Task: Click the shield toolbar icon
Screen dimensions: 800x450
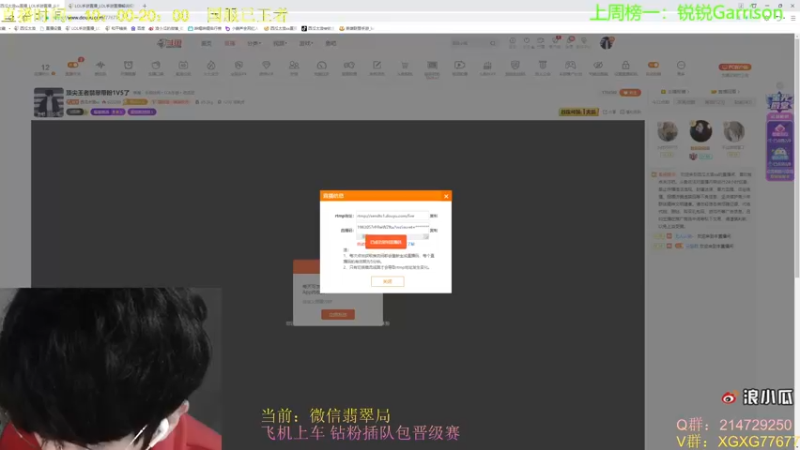Action: [515, 65]
